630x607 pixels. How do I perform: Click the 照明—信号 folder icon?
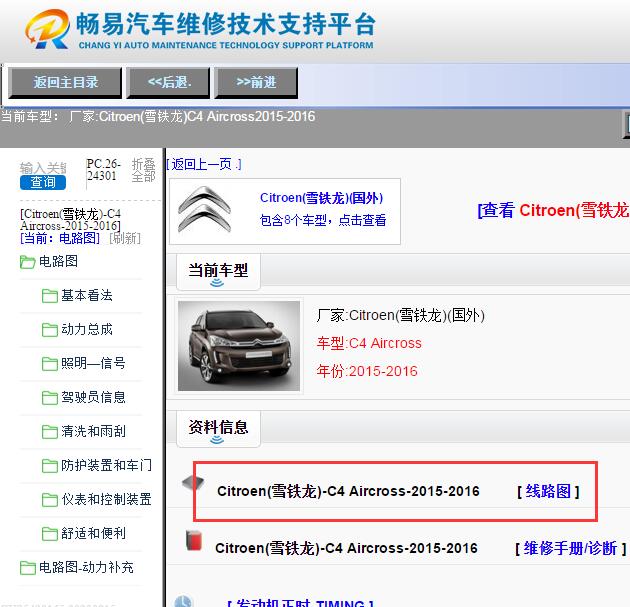pyautogui.click(x=50, y=364)
